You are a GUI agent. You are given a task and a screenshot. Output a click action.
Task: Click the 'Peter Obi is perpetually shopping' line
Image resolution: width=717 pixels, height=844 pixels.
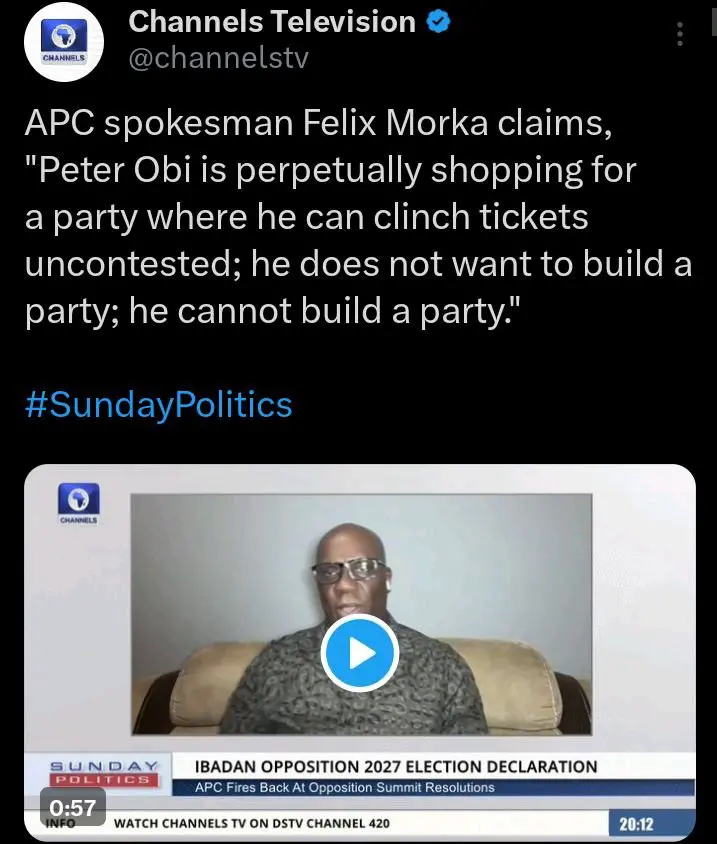point(330,171)
